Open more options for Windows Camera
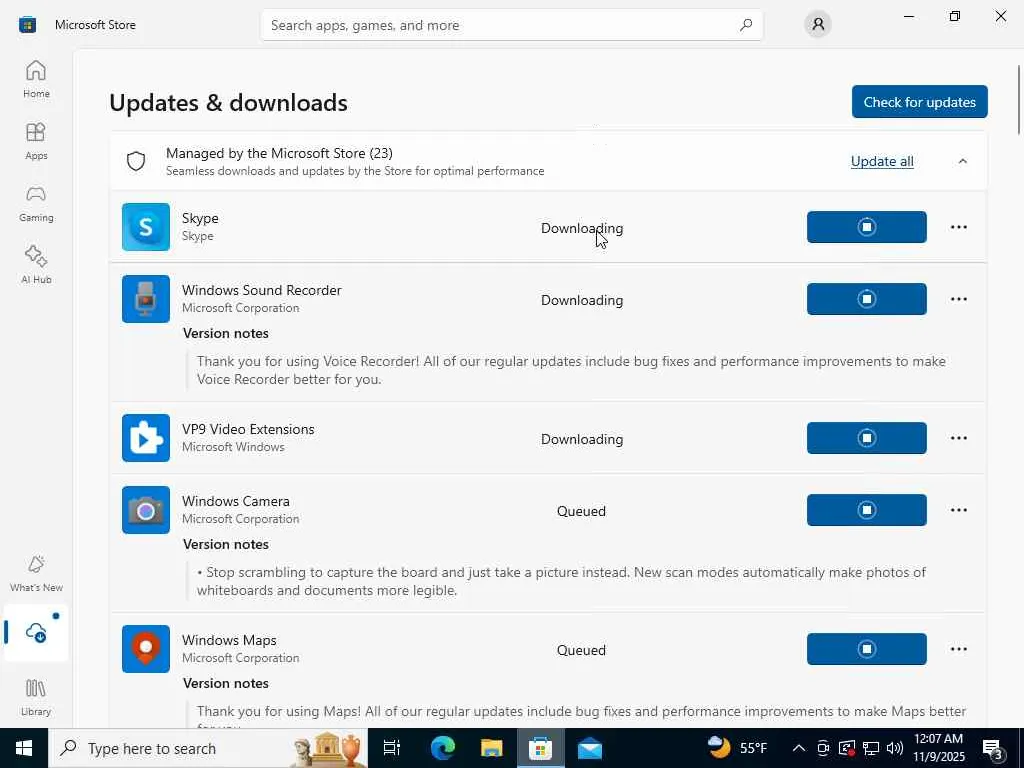Viewport: 1024px width, 768px height. click(x=959, y=510)
